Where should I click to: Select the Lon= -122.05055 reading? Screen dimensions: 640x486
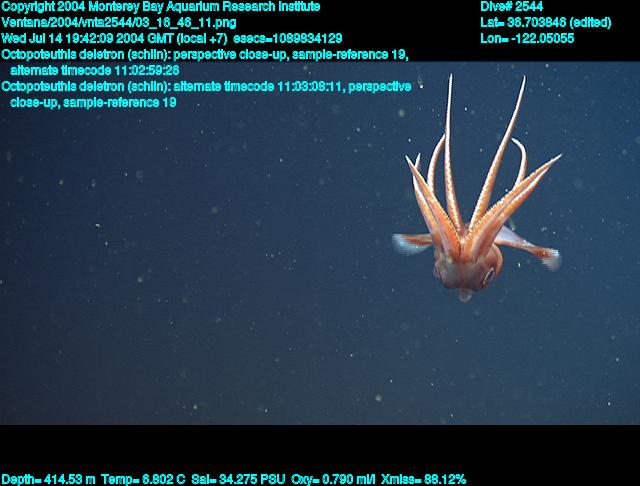[527, 38]
